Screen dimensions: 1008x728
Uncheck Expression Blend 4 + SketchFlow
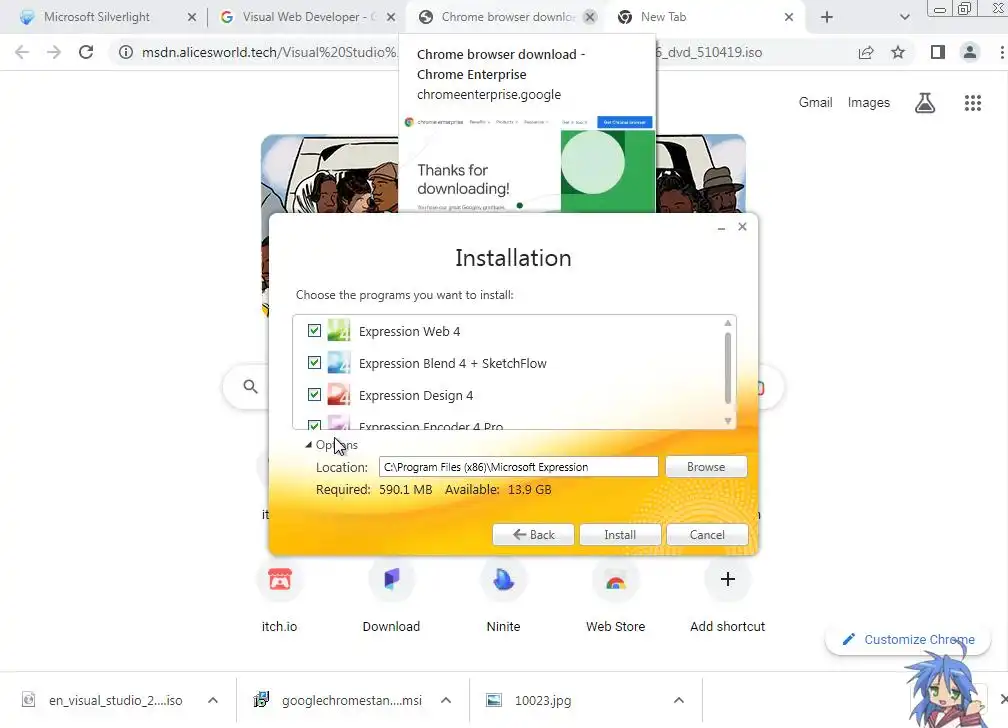(314, 363)
